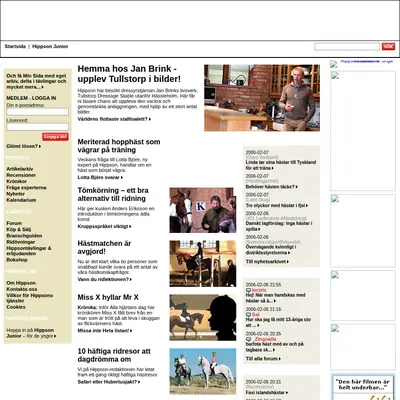Open Nyheter in the sidebar
400x400 pixels.
click(x=15, y=194)
